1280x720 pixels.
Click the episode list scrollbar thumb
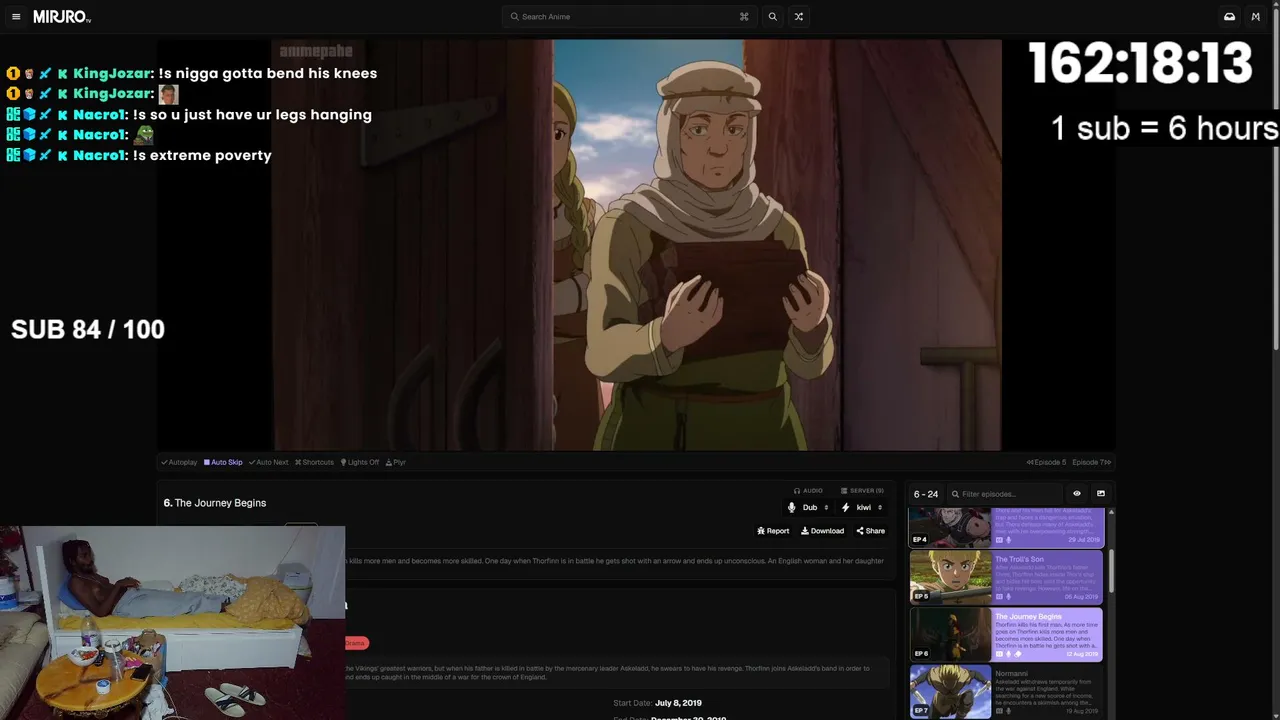1111,570
